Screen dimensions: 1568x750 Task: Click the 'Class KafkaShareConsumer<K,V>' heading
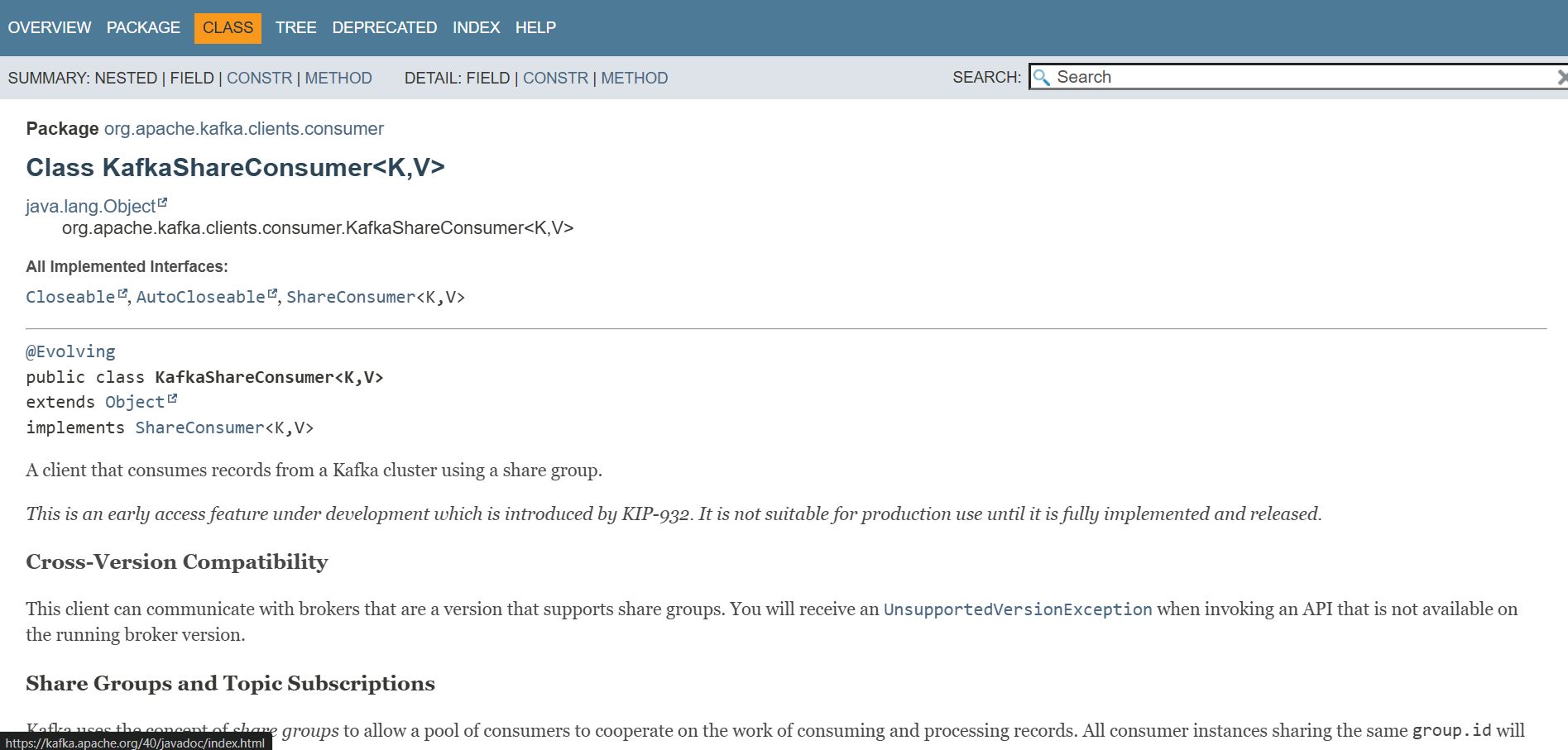(x=235, y=167)
